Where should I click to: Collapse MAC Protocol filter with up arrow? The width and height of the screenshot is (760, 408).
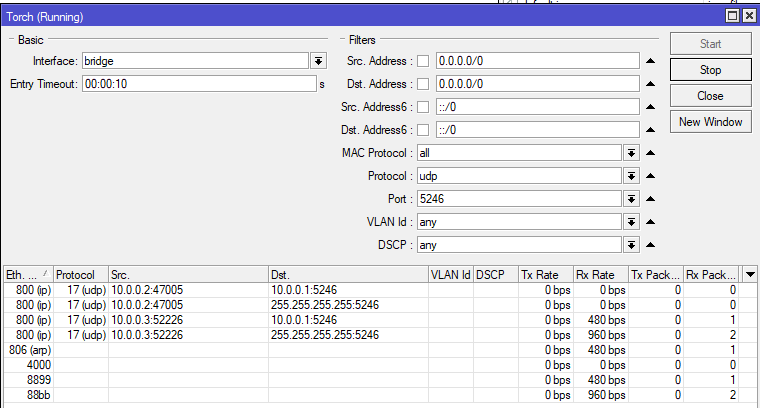pyautogui.click(x=651, y=153)
